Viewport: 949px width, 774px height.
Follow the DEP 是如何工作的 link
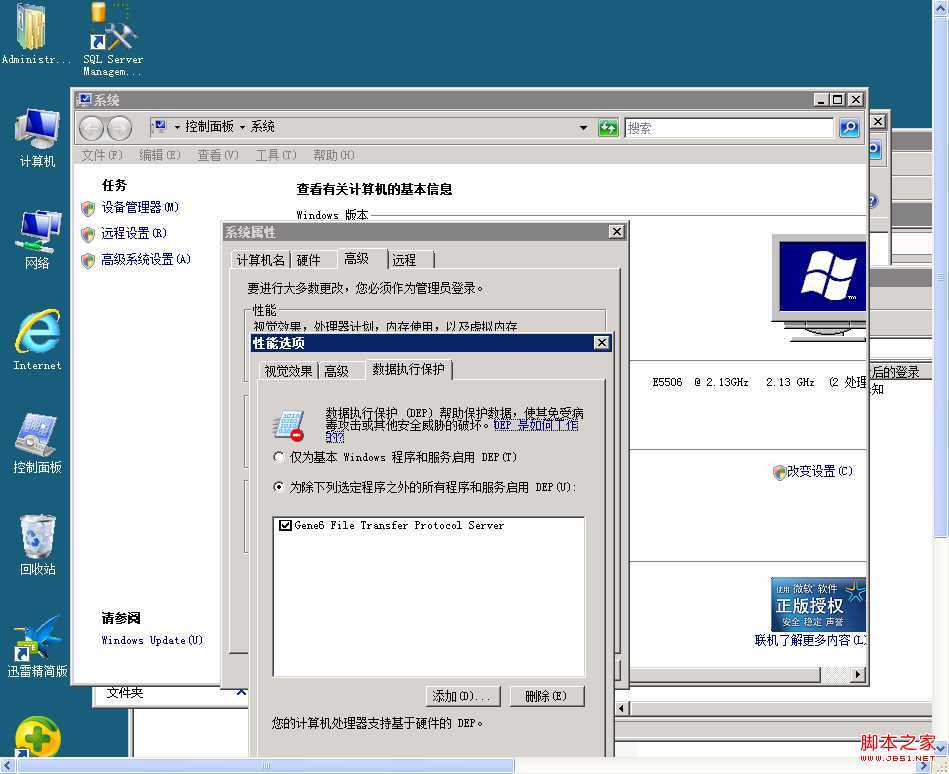pos(548,424)
